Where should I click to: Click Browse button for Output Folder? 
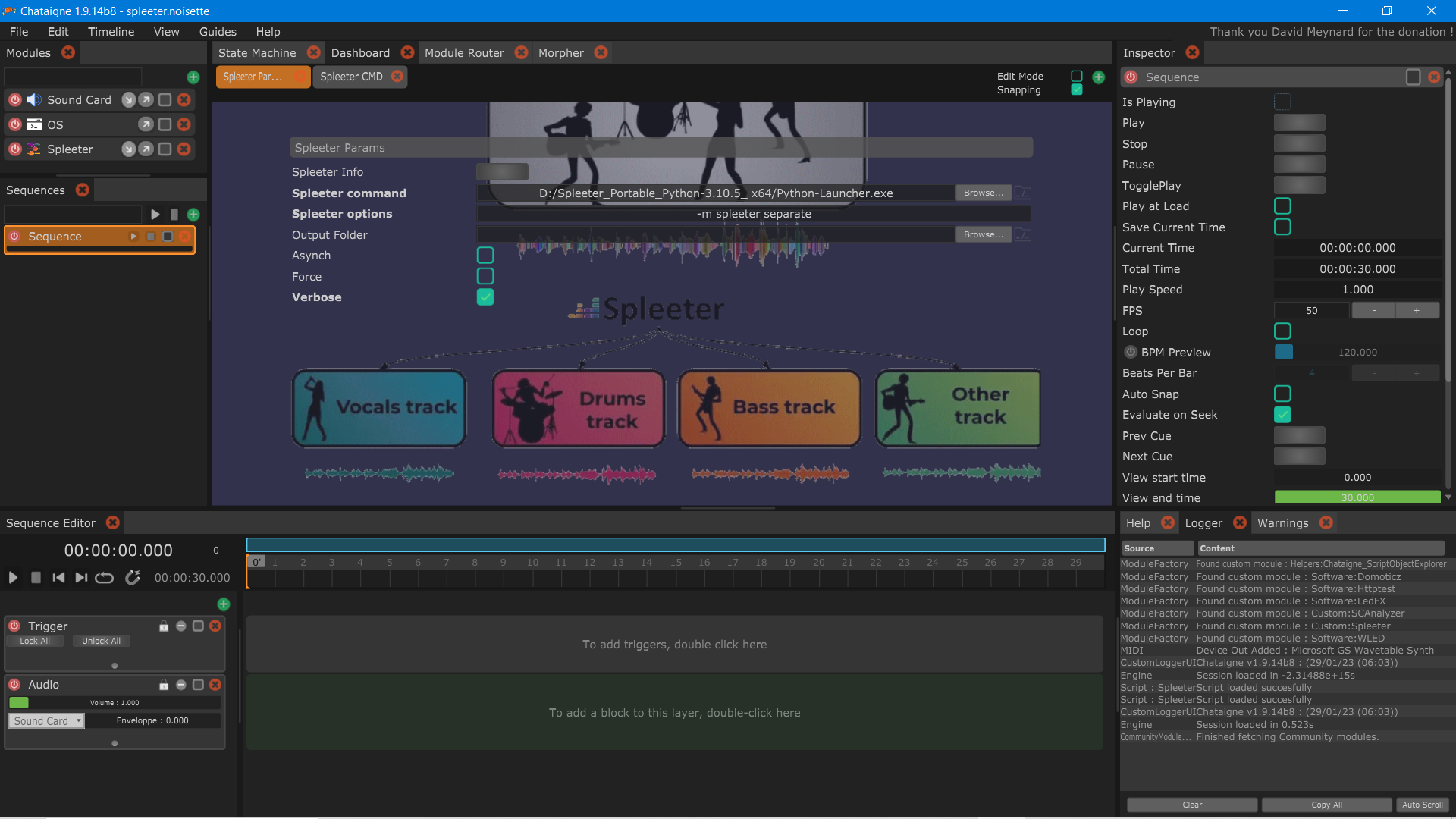pos(983,235)
